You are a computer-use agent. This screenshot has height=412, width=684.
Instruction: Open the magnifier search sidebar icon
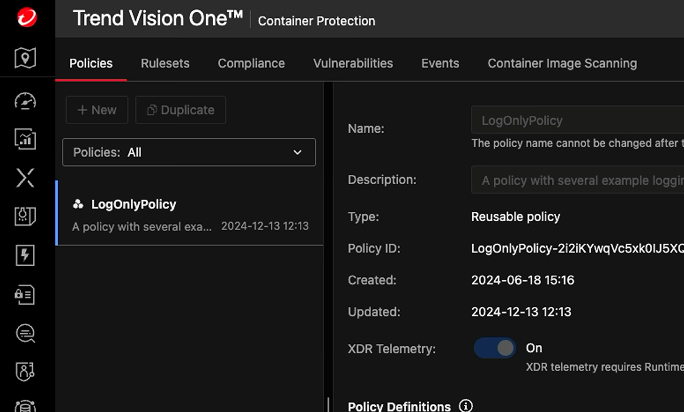pos(27,333)
